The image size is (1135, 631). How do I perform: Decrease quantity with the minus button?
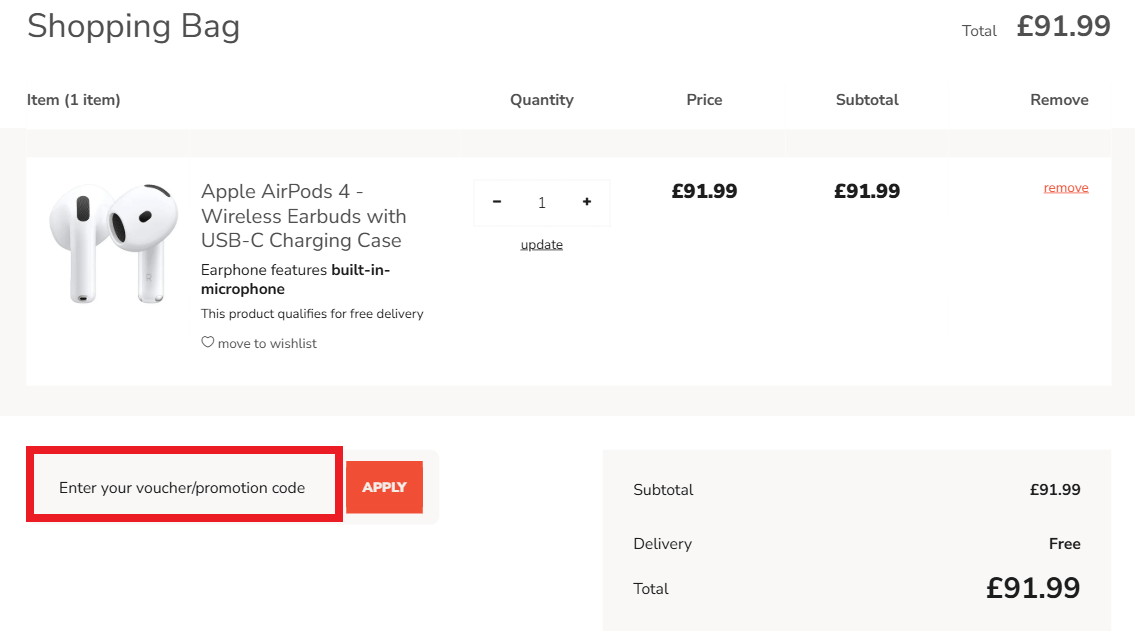tap(497, 202)
